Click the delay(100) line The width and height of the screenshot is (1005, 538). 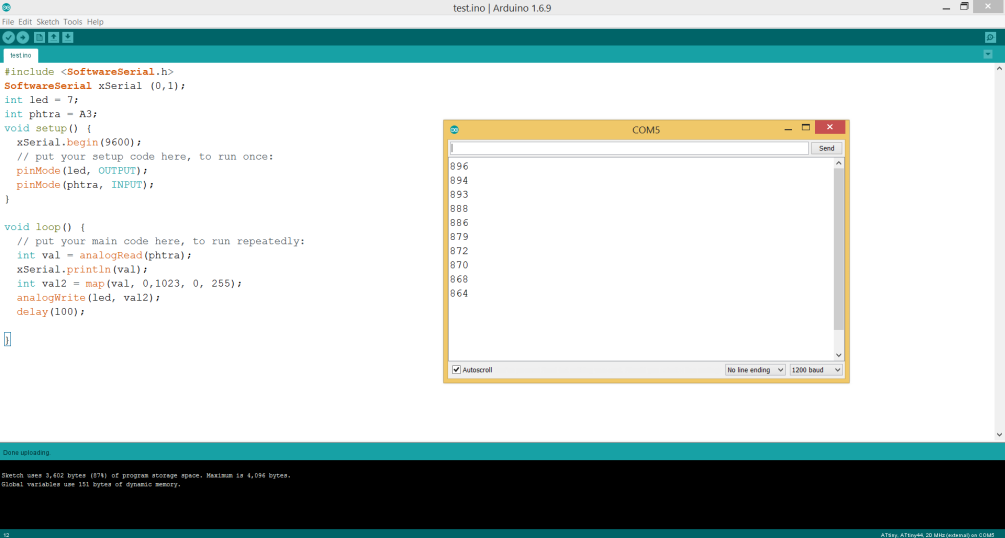pos(51,312)
